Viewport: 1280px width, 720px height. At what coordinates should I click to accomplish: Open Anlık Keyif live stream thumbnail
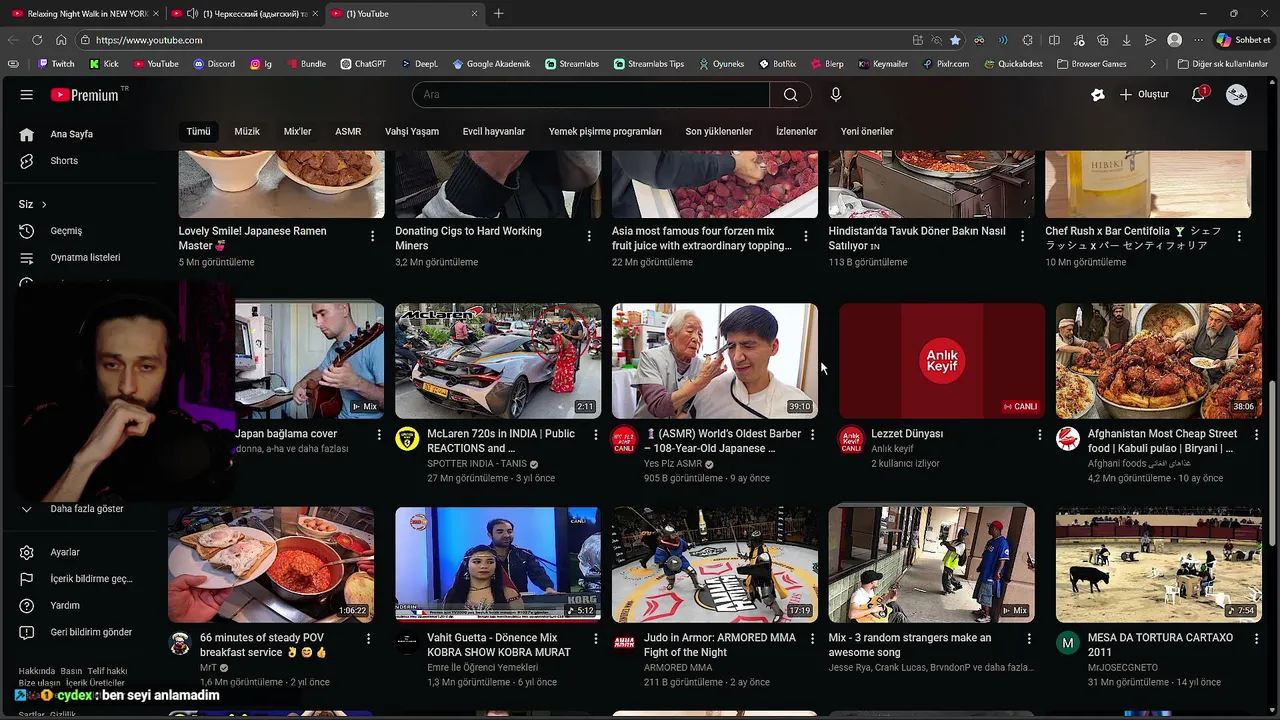(942, 361)
